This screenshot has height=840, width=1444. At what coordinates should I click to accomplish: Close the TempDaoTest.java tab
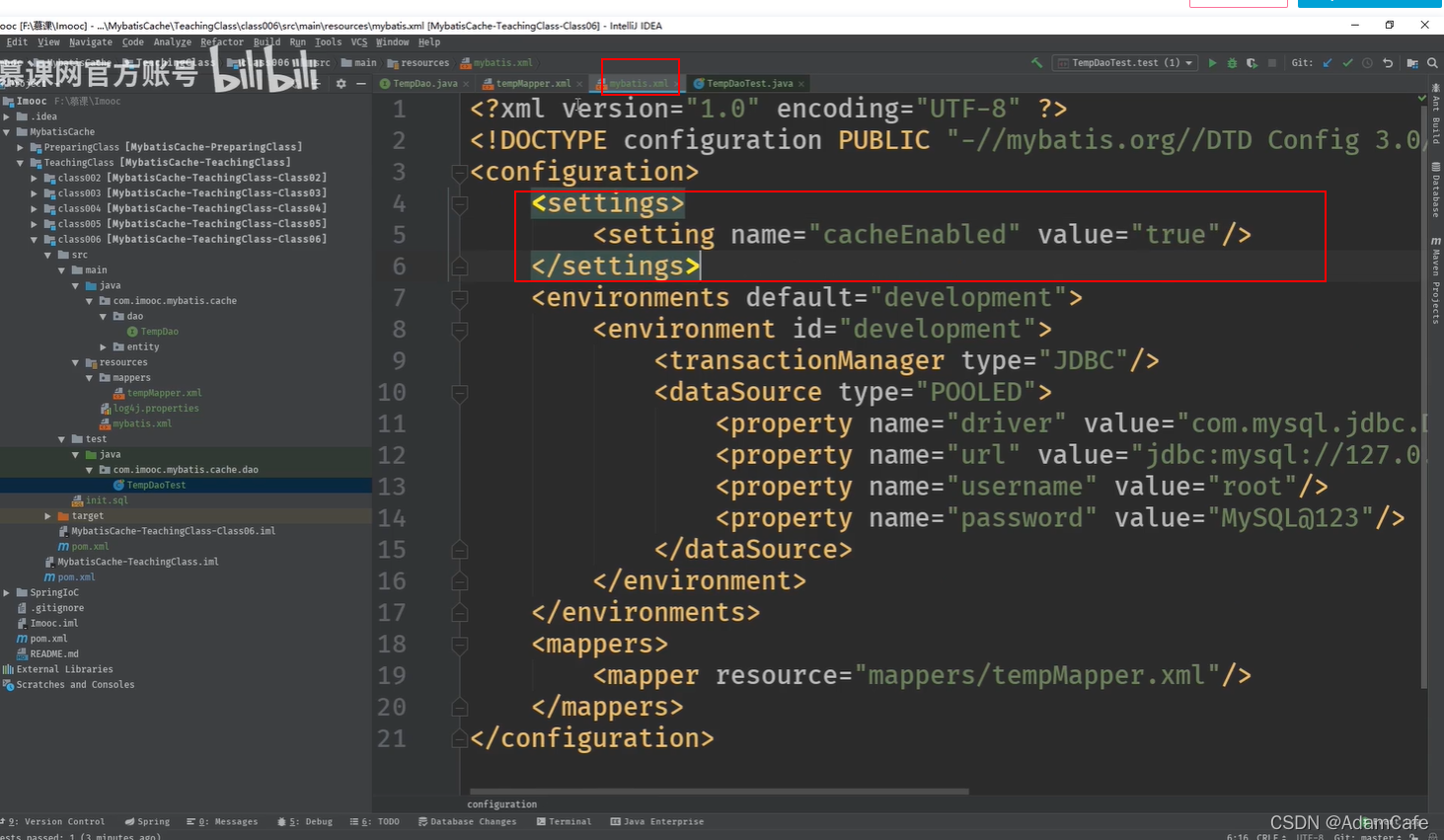[x=801, y=84]
